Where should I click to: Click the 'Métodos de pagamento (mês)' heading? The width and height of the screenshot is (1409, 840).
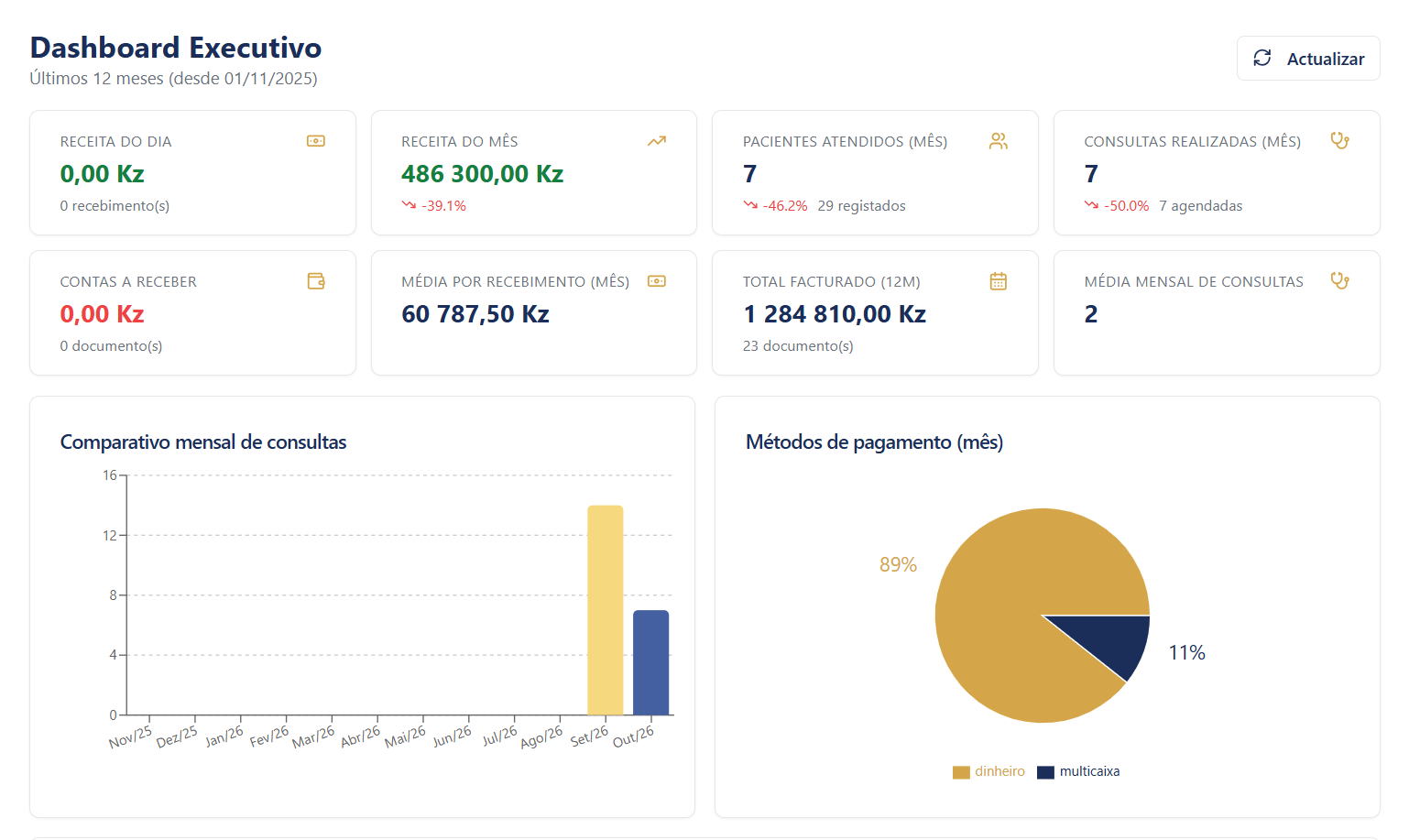[x=874, y=442]
